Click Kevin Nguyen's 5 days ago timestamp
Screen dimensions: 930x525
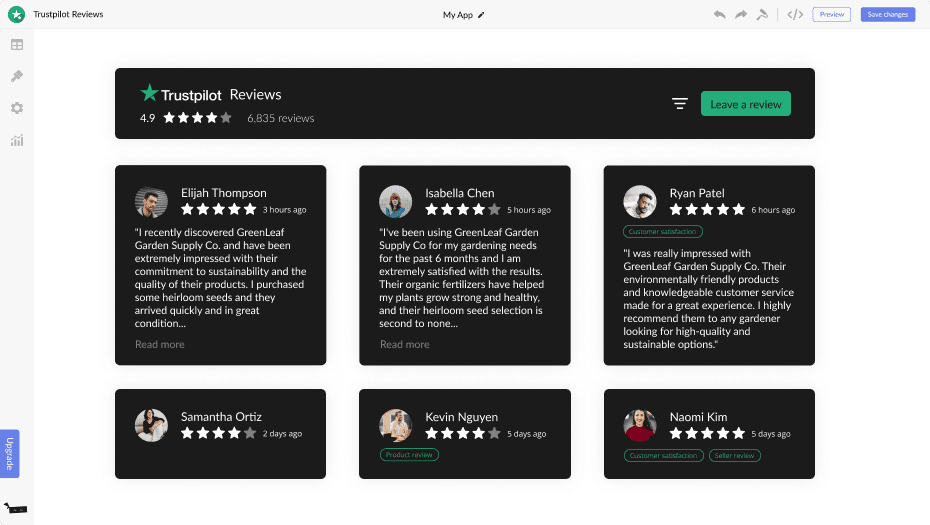click(x=527, y=434)
